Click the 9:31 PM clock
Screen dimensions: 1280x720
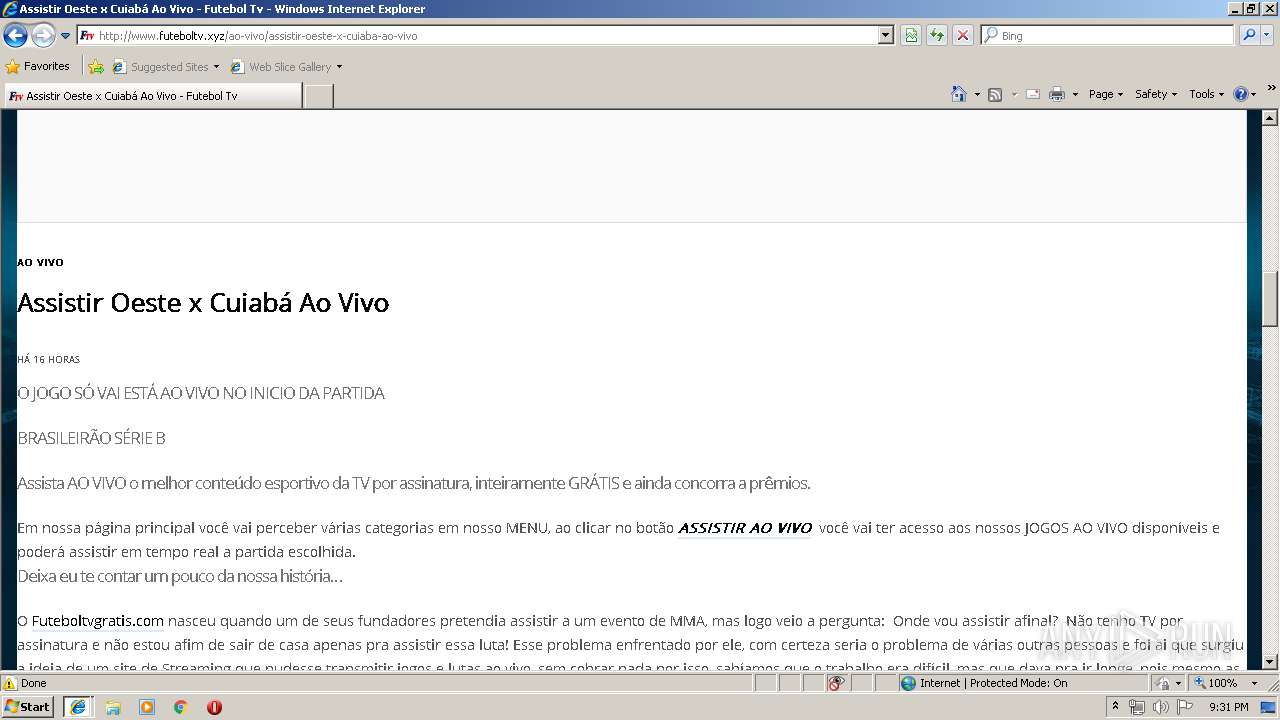[1228, 707]
